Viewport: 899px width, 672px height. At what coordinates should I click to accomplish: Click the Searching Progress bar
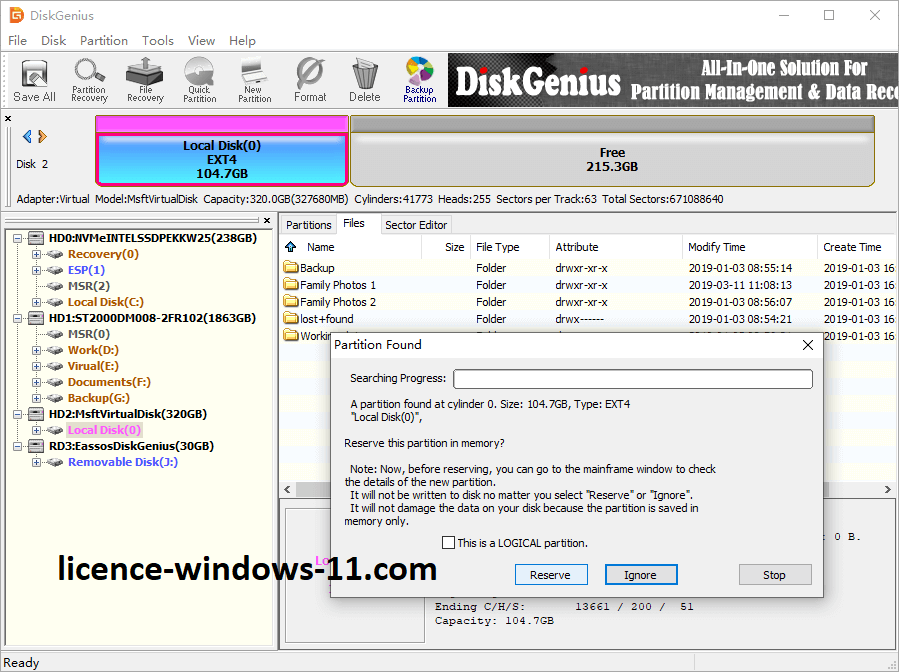(632, 379)
